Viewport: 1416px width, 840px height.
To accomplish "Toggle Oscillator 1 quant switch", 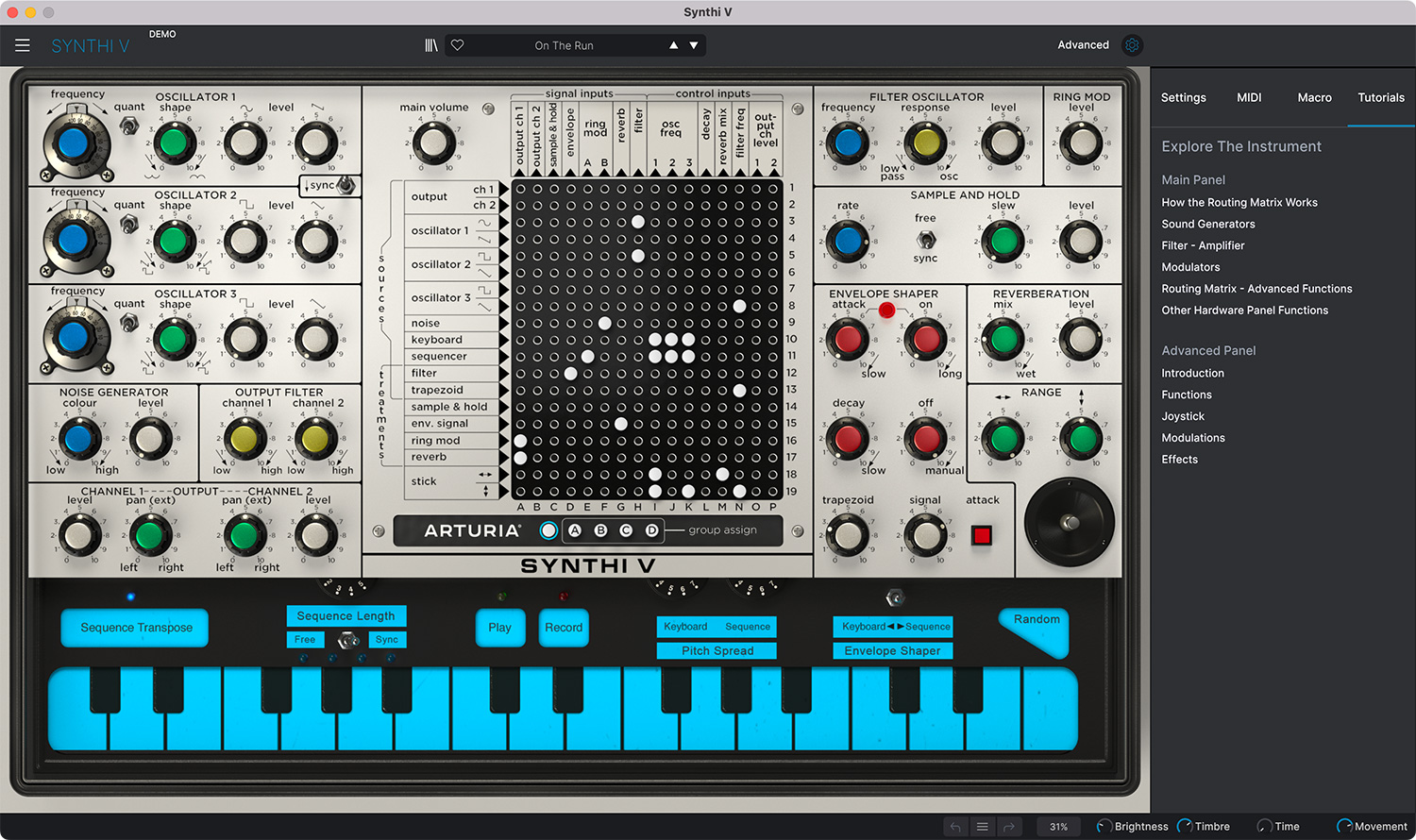I will (x=129, y=125).
